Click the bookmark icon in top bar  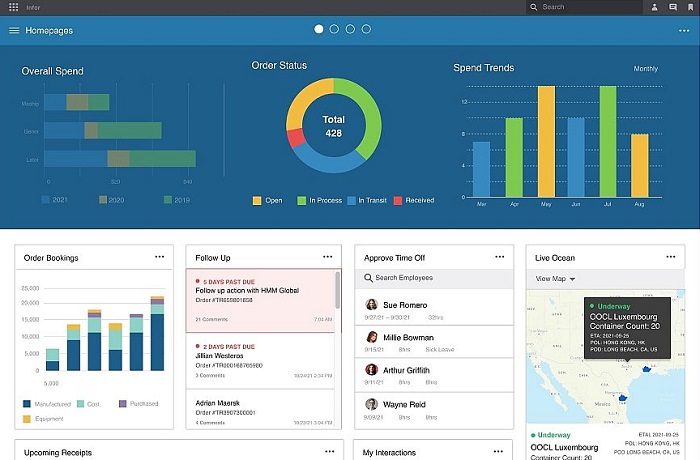click(x=691, y=7)
